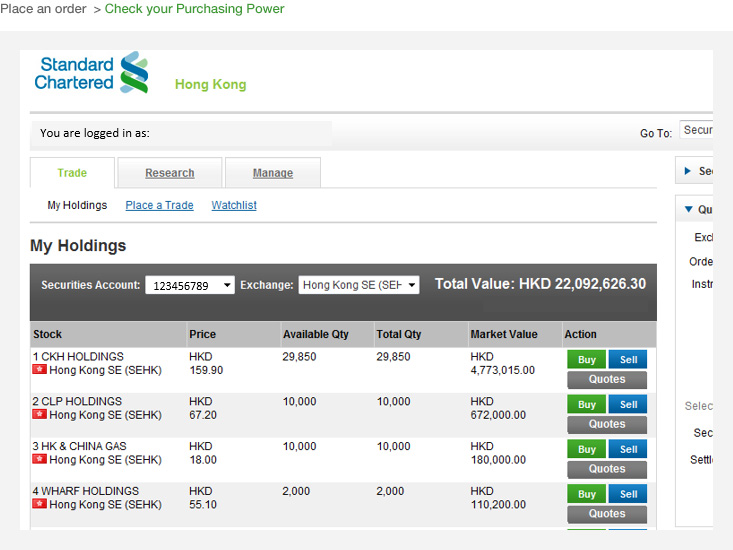The image size is (733, 550).
Task: Click market value 4,773,015.00
Action: click(503, 370)
